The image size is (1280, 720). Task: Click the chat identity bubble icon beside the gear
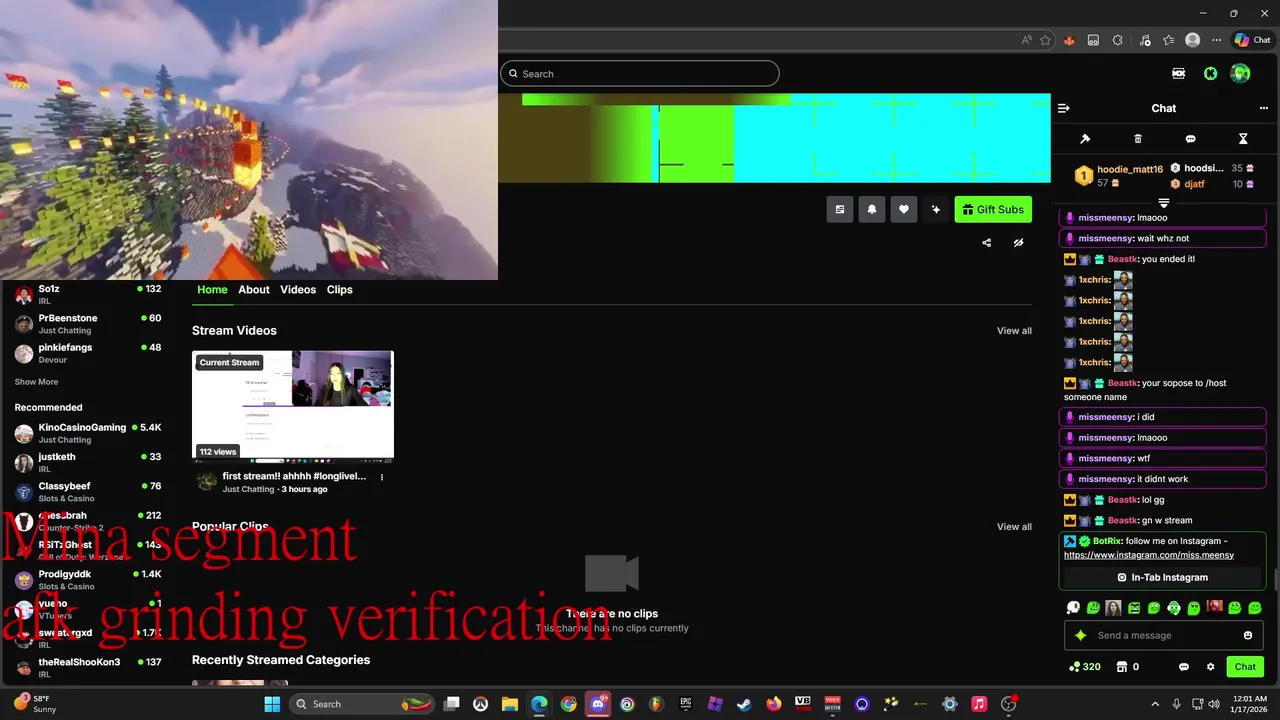tap(1184, 667)
